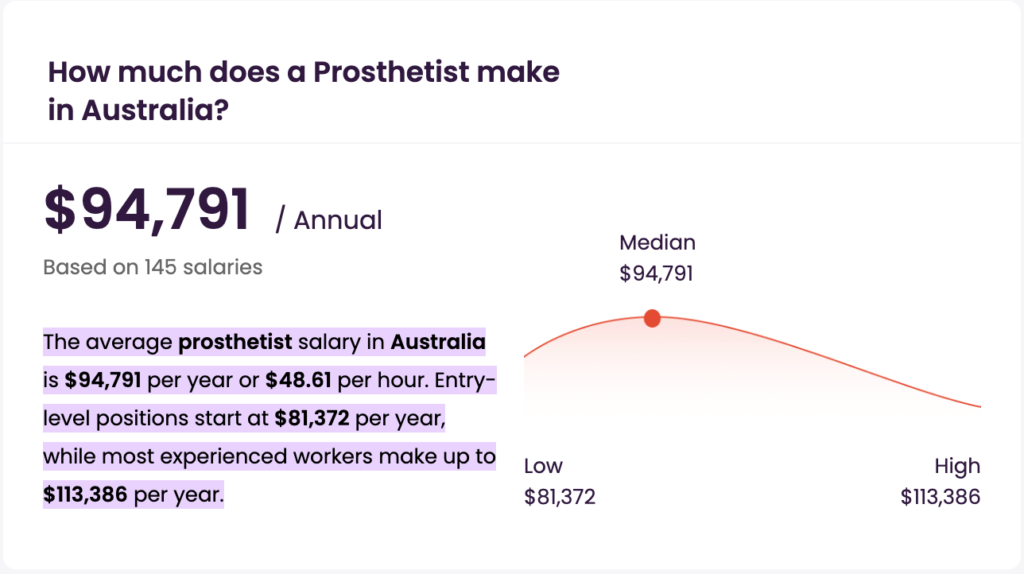Click "in Australia?" on the heading's second line
The width and height of the screenshot is (1024, 574).
tap(138, 110)
